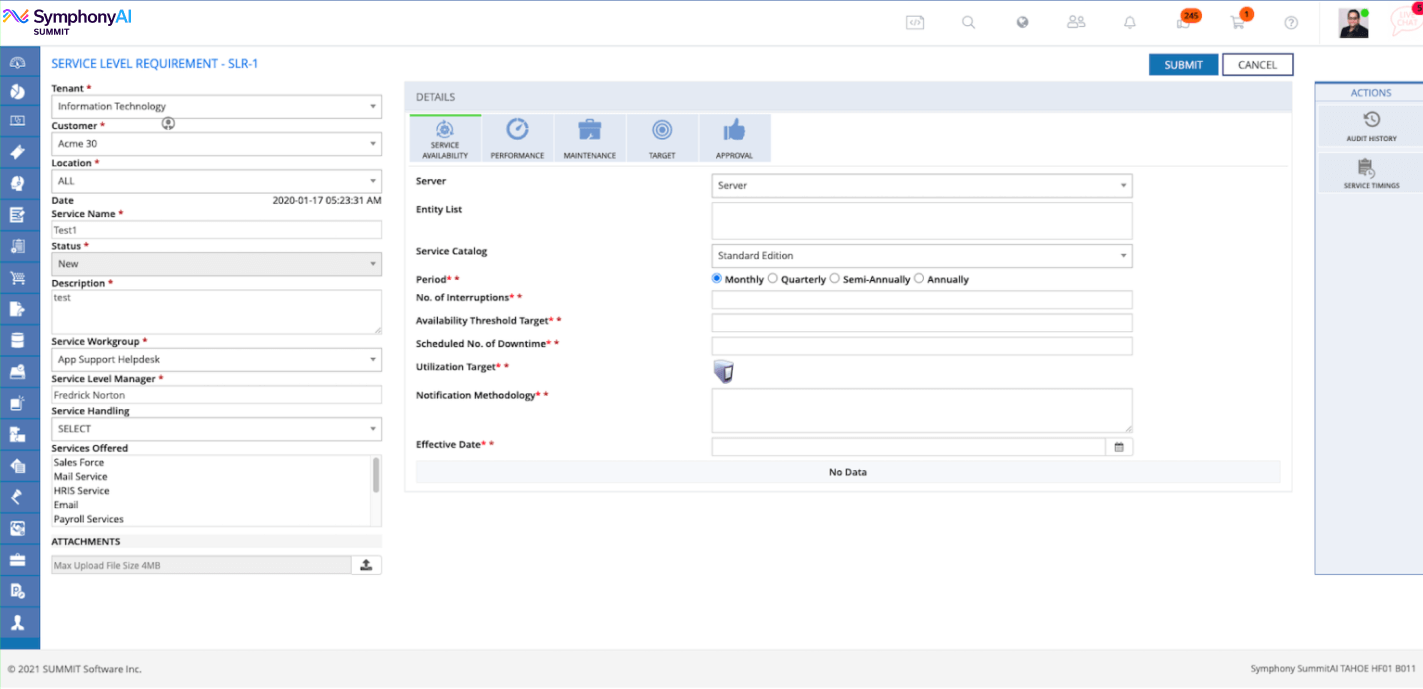Click the Utilization Target shield icon

pos(724,372)
